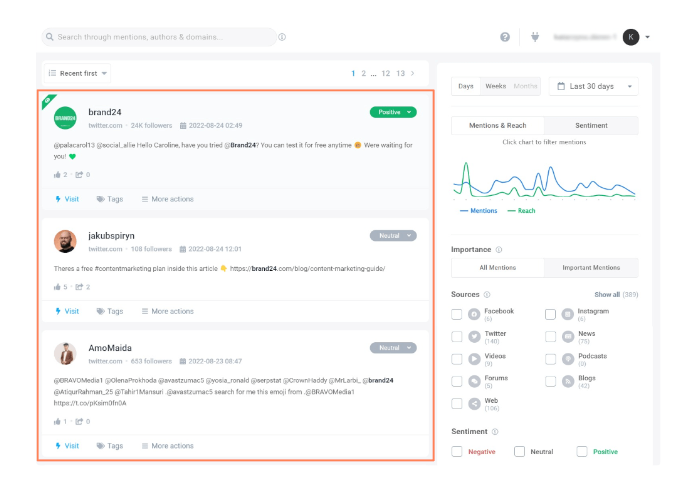Check the Podcasts source checkbox
695x484 pixels.
coord(551,359)
